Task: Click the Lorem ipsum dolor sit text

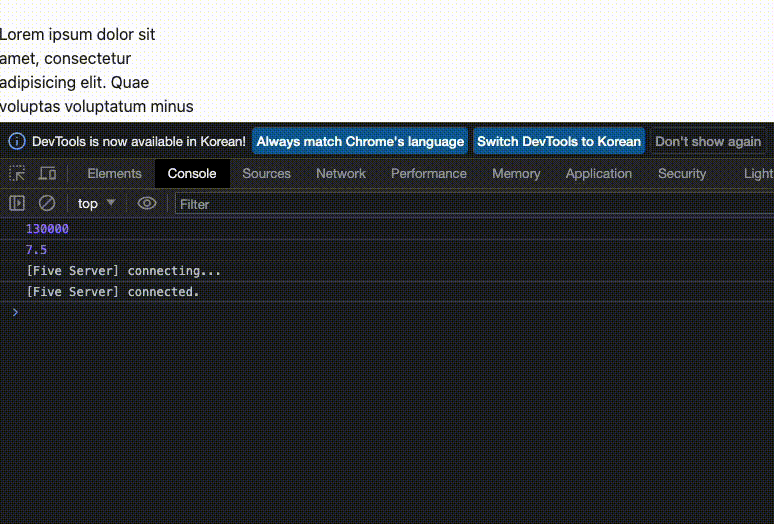Action: click(x=77, y=35)
